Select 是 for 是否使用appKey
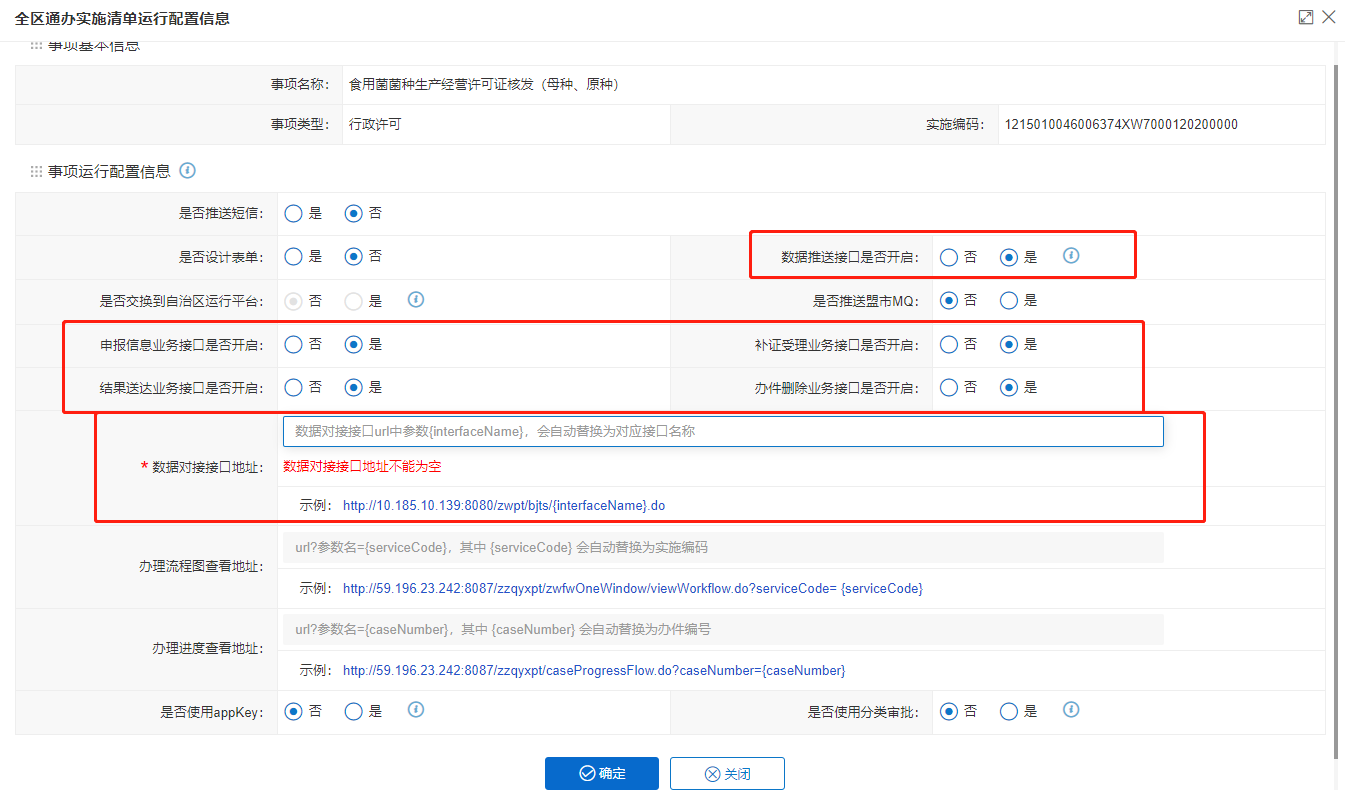 354,711
